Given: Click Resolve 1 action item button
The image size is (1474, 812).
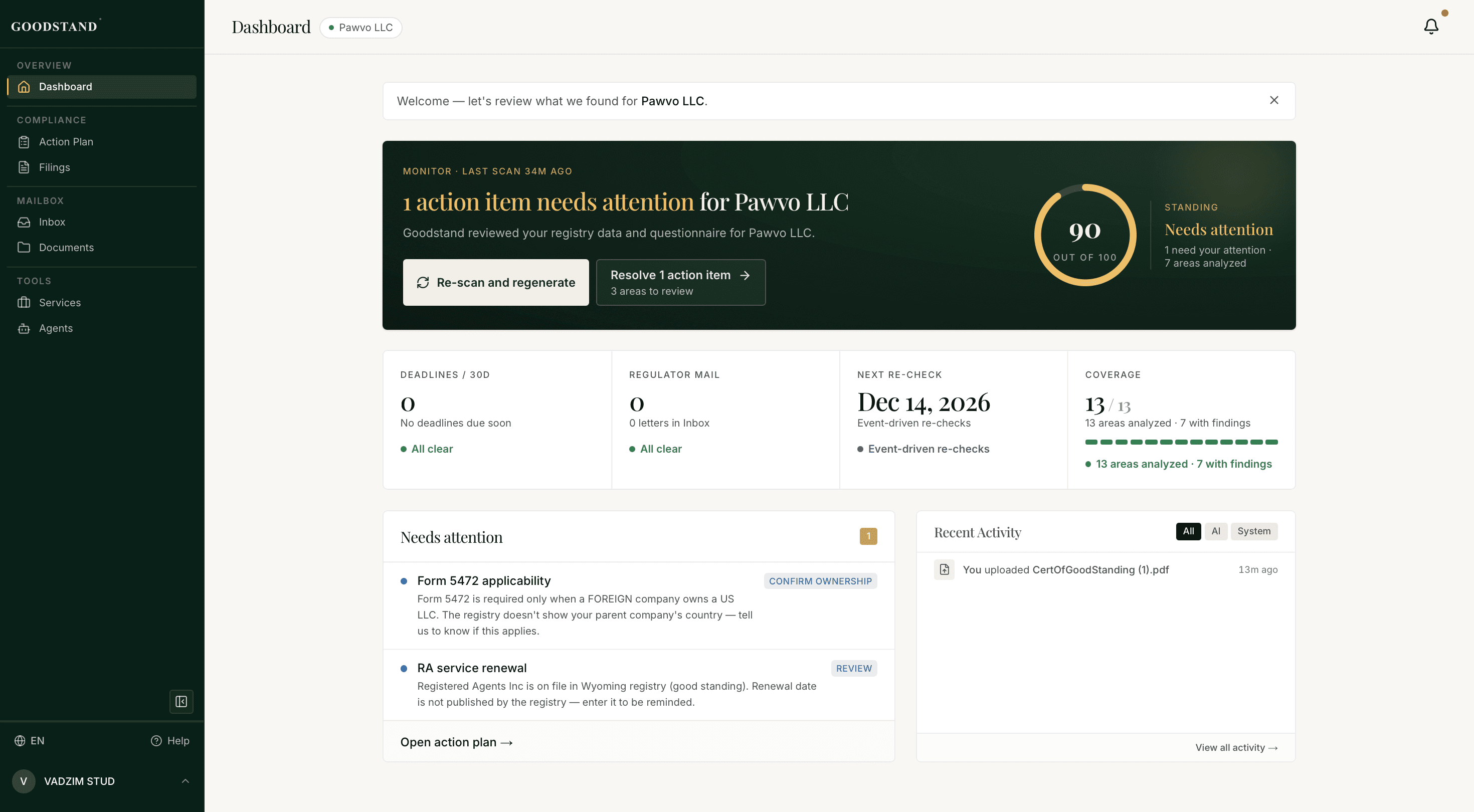Looking at the screenshot, I should (x=681, y=283).
